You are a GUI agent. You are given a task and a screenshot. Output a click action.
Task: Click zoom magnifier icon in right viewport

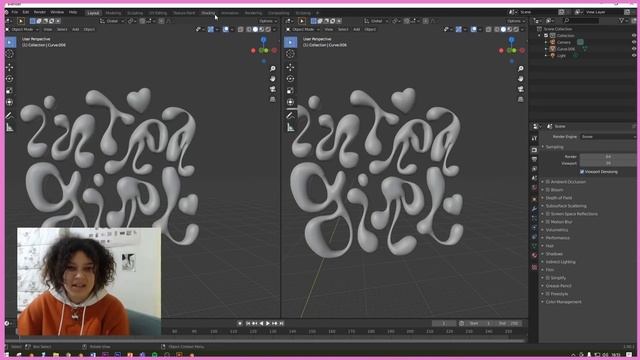tap(521, 69)
